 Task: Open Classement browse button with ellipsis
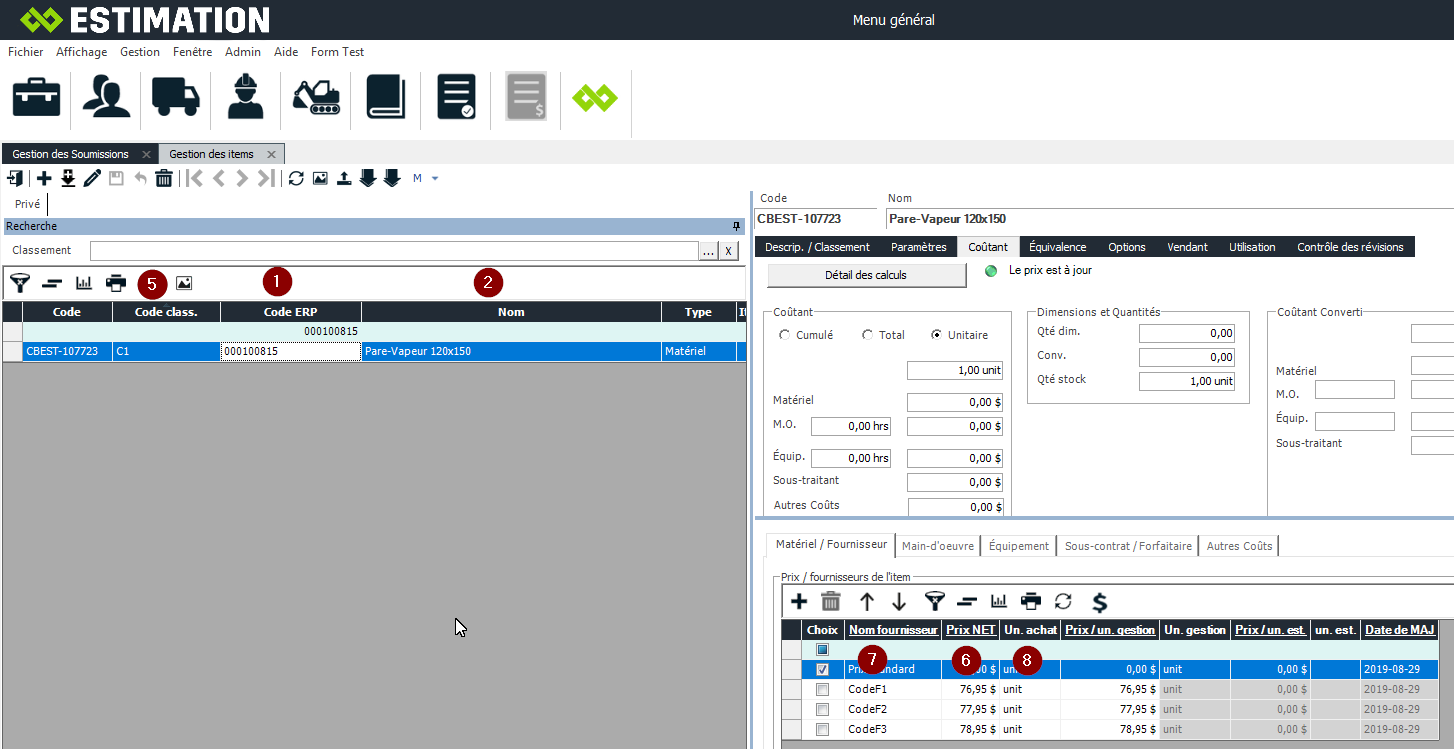click(708, 251)
